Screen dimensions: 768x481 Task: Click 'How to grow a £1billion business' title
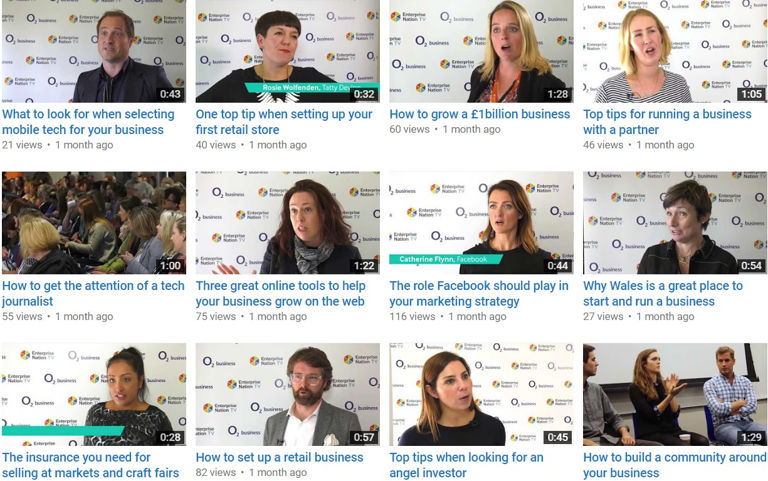(480, 114)
